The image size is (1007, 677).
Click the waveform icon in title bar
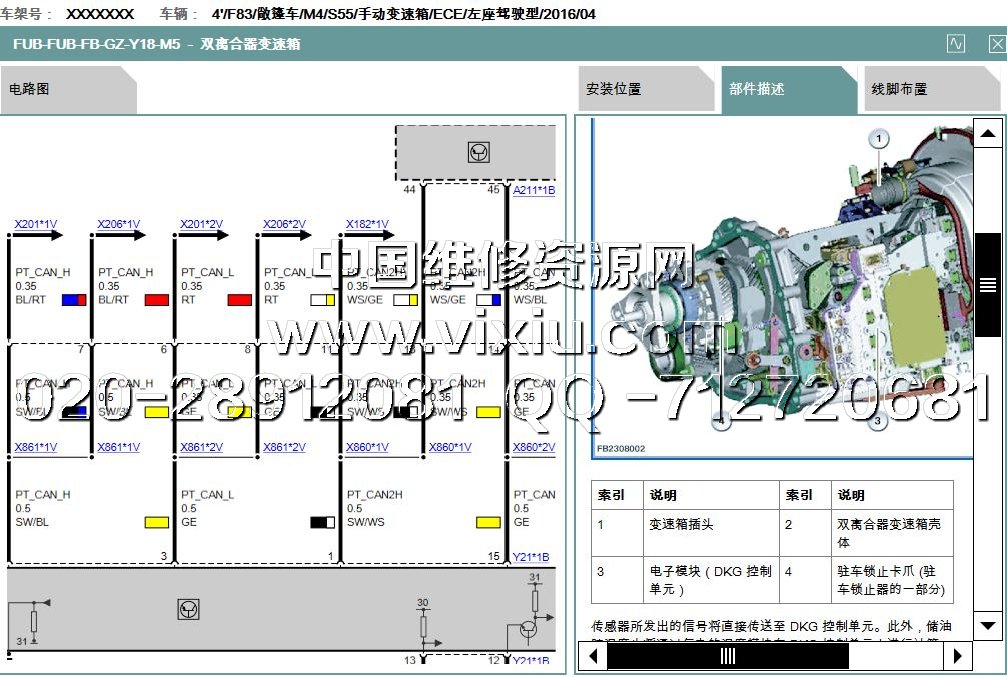coord(956,44)
